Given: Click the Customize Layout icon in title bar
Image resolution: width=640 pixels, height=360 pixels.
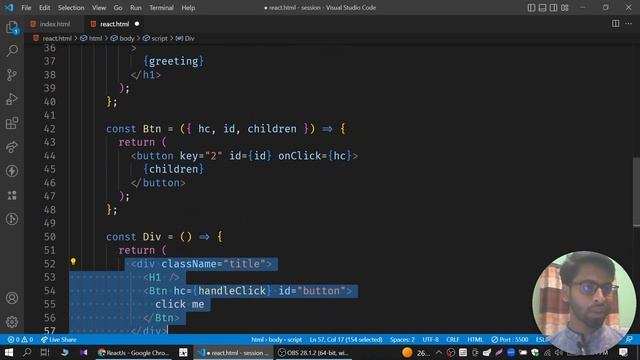Looking at the screenshot, I should coord(565,7).
